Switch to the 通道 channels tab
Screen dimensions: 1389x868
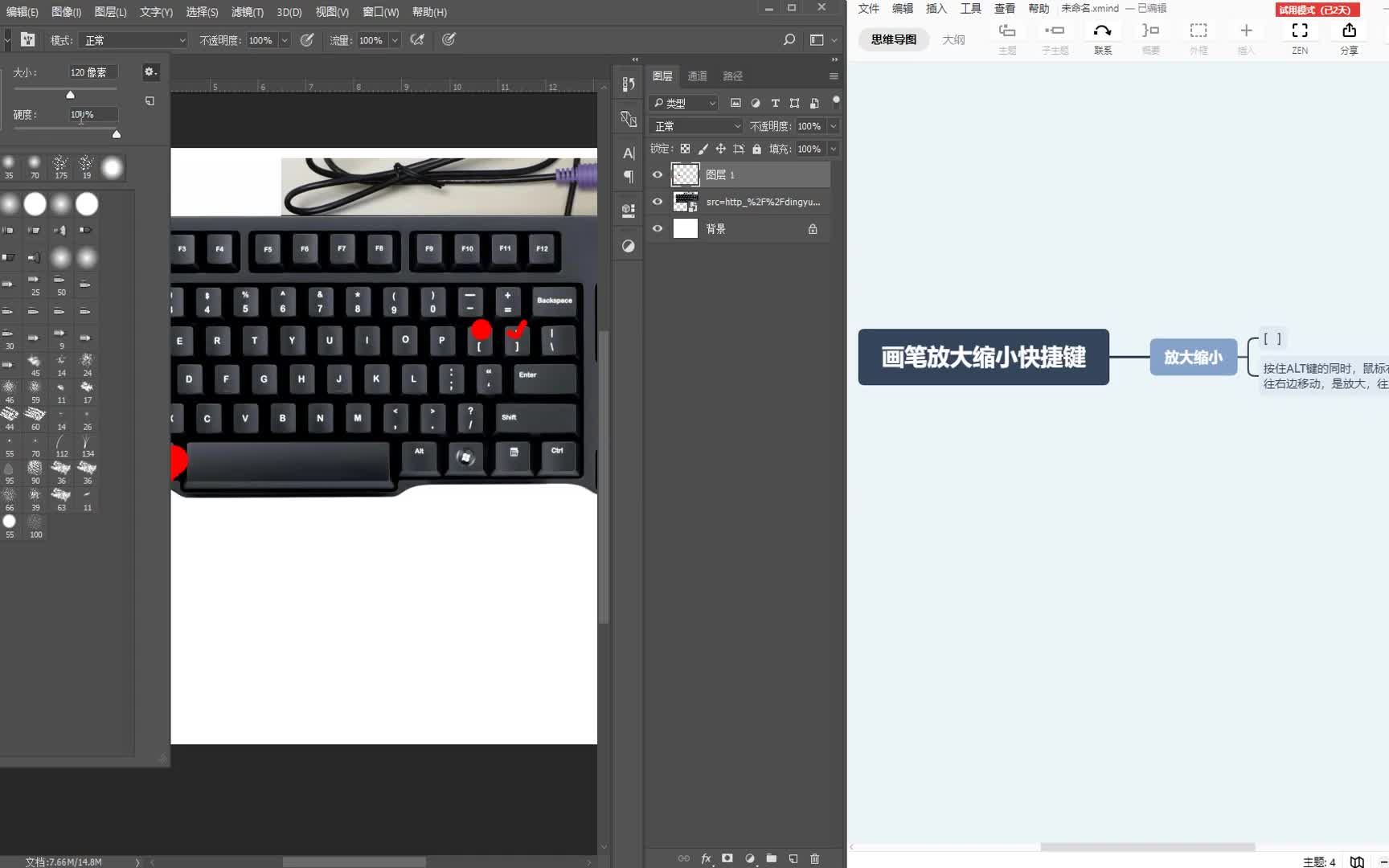[696, 76]
